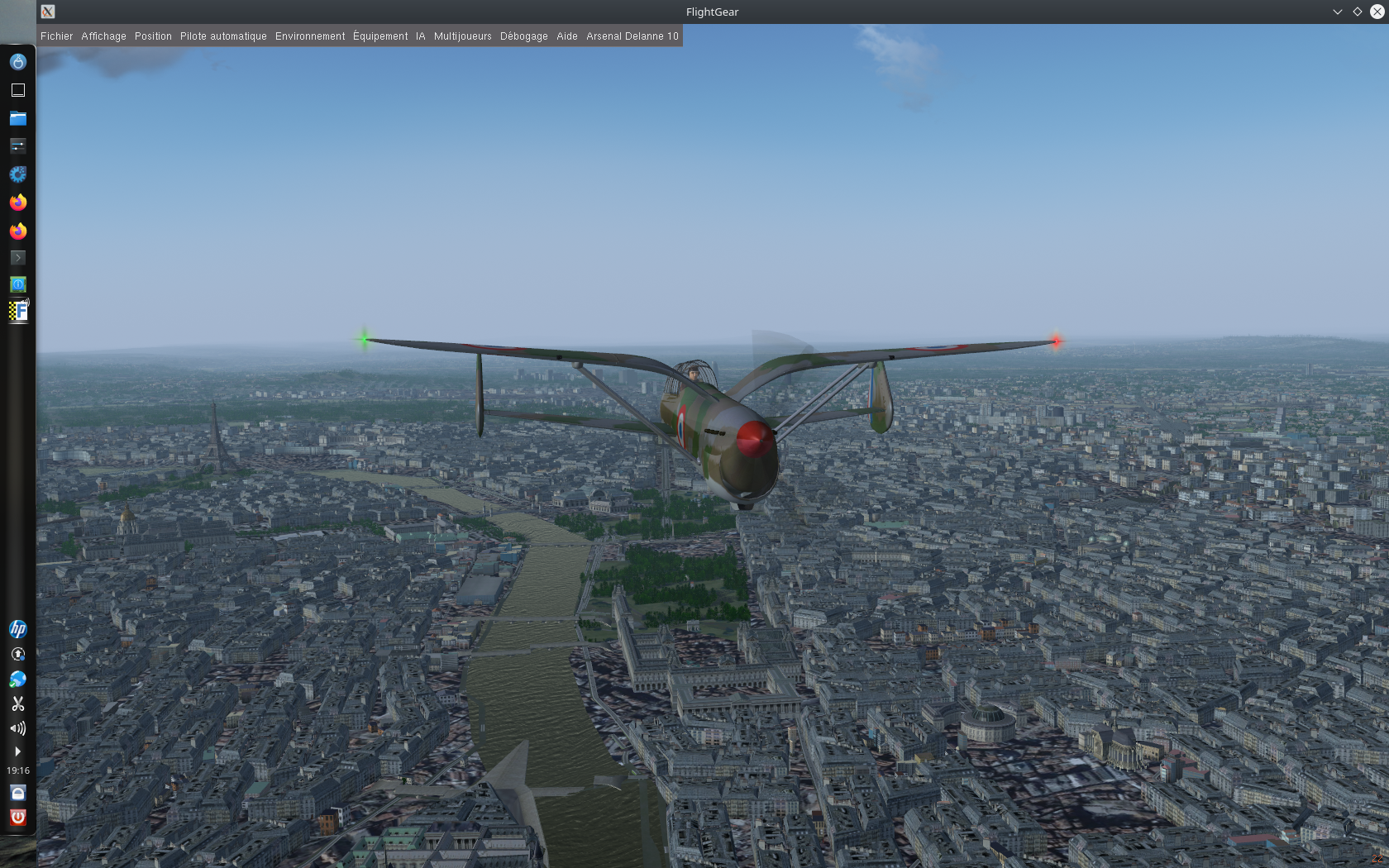This screenshot has width=1389, height=868.
Task: Expand hidden tray icons arrow
Action: (x=18, y=751)
